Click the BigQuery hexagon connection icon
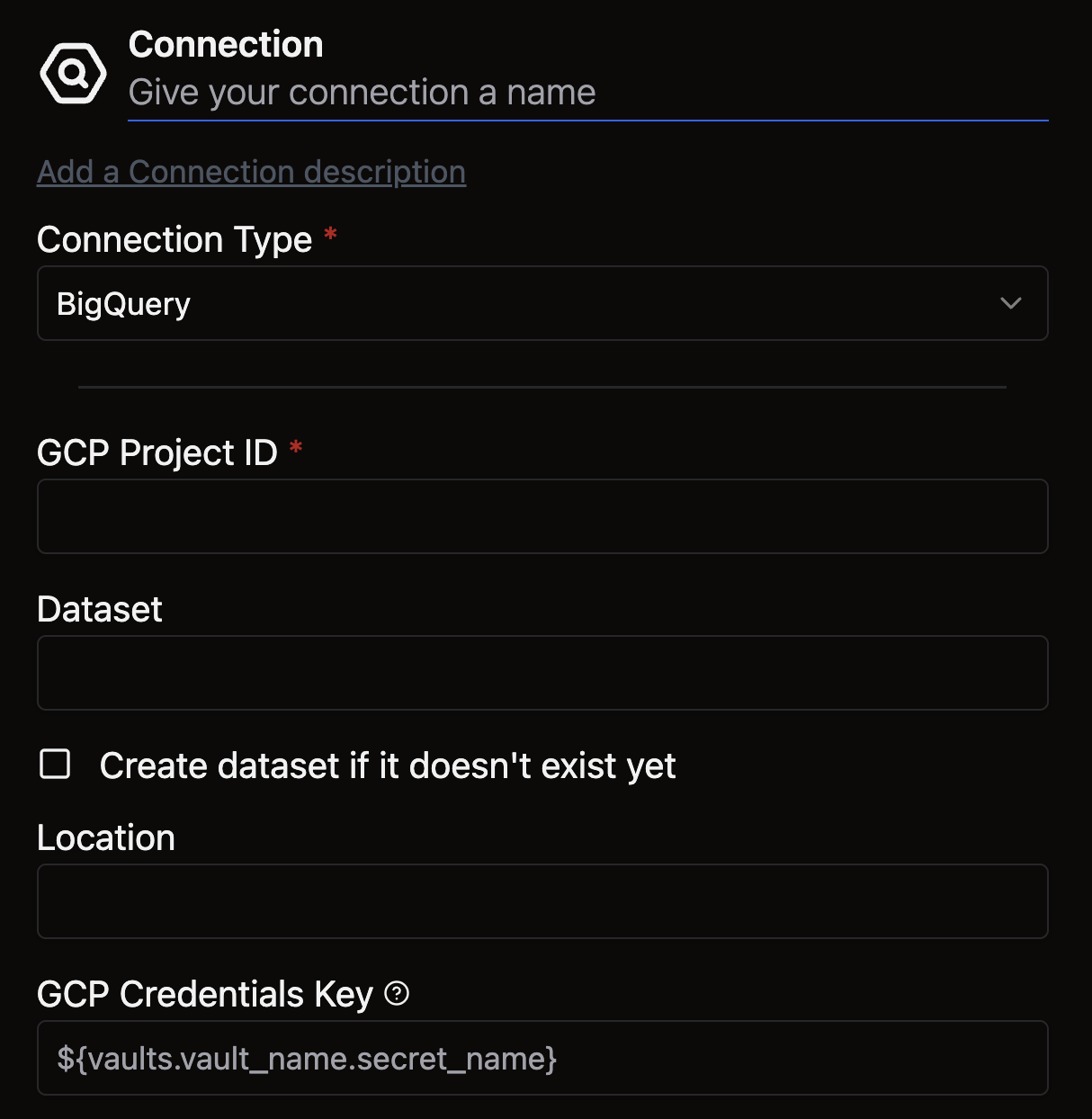This screenshot has width=1092, height=1119. [x=73, y=73]
